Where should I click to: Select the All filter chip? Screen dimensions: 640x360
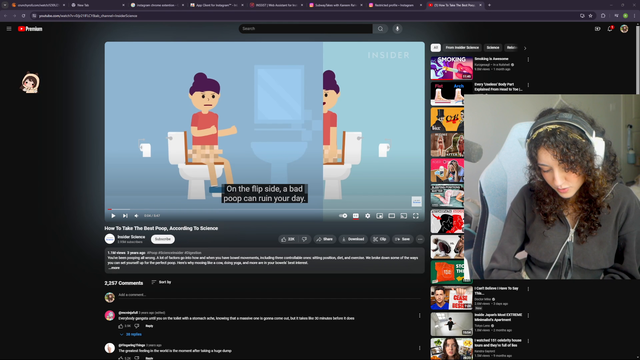click(436, 48)
